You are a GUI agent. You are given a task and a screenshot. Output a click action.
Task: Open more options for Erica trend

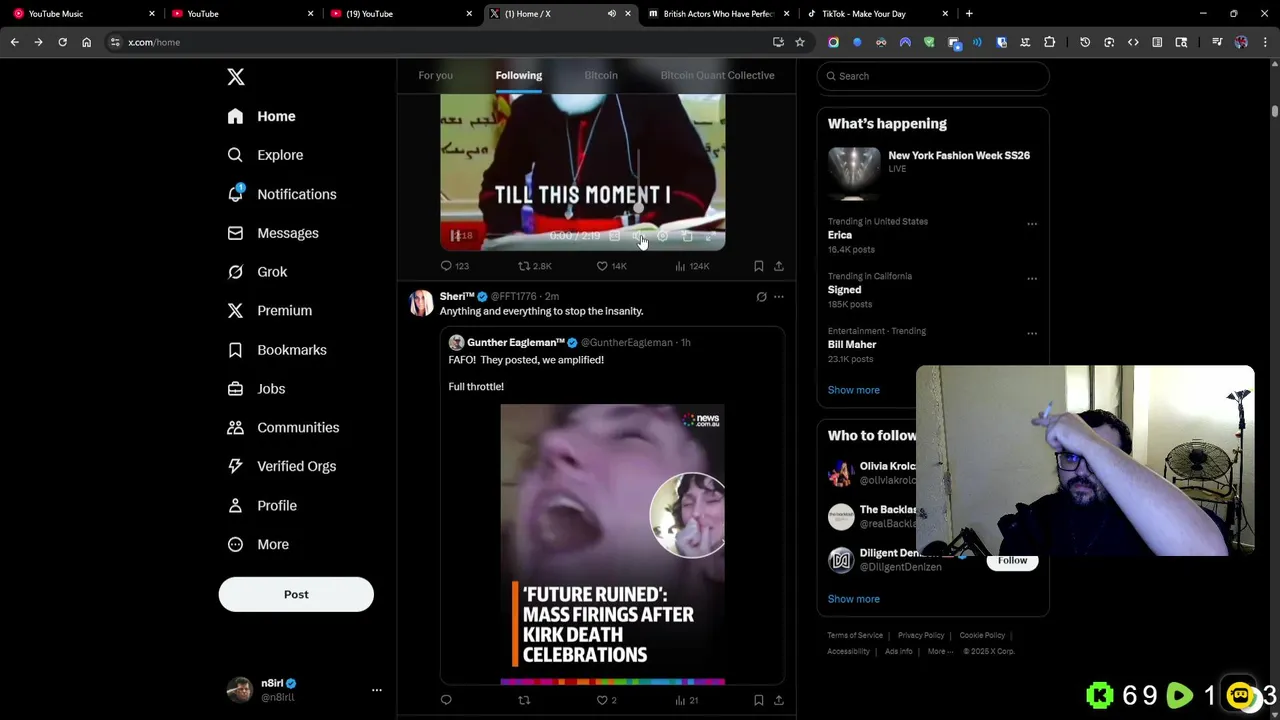click(x=1032, y=224)
